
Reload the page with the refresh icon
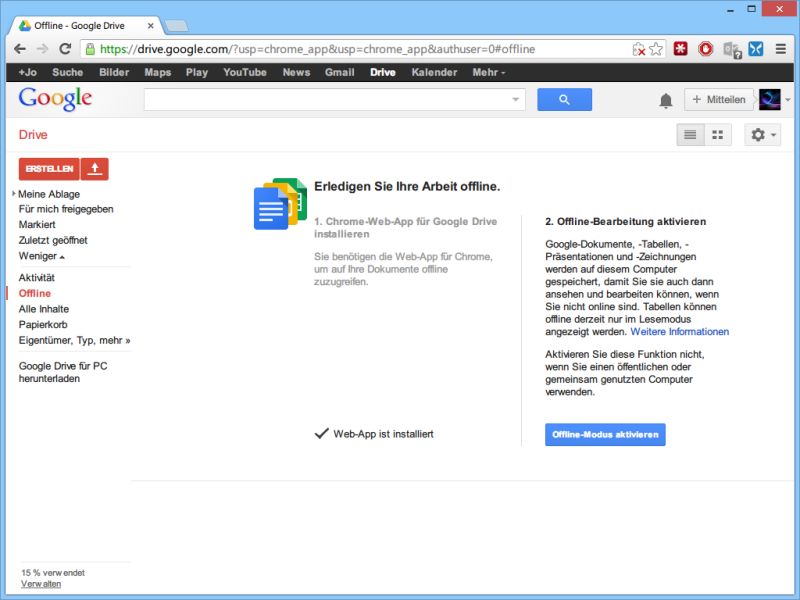[65, 49]
